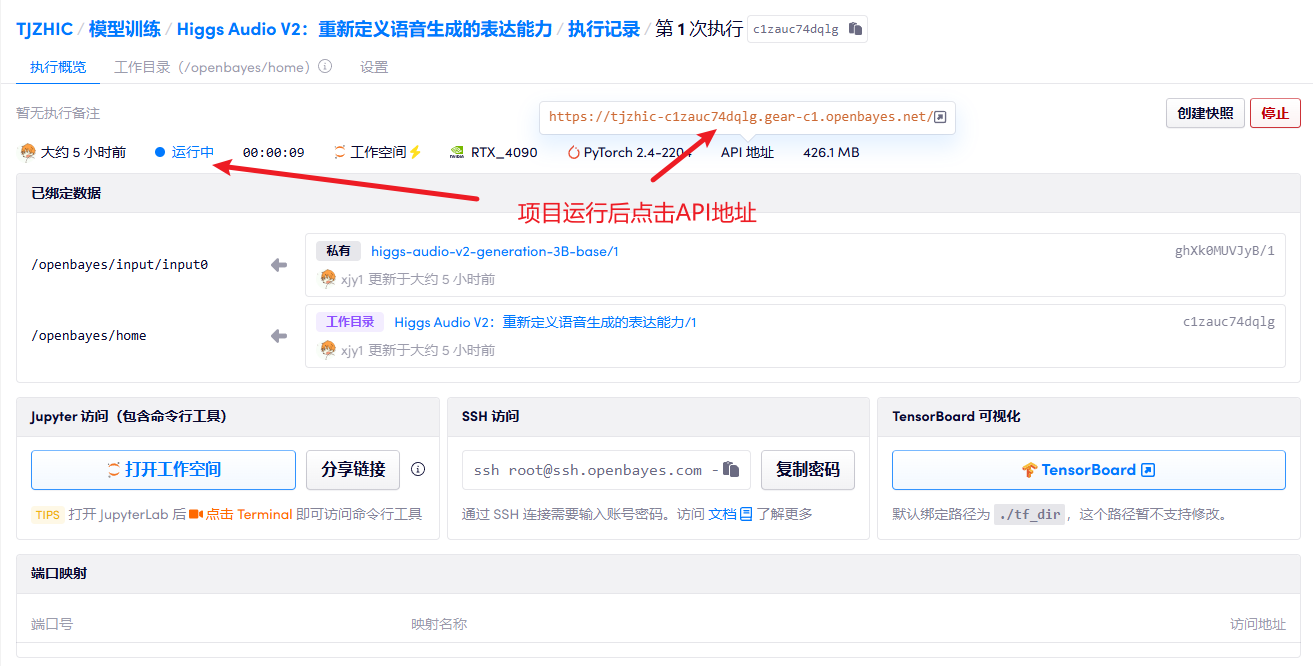Open higgs-audio-v2-generation-3B-base/1 dataset link
Image resolution: width=1313 pixels, height=666 pixels.
pyautogui.click(x=494, y=252)
